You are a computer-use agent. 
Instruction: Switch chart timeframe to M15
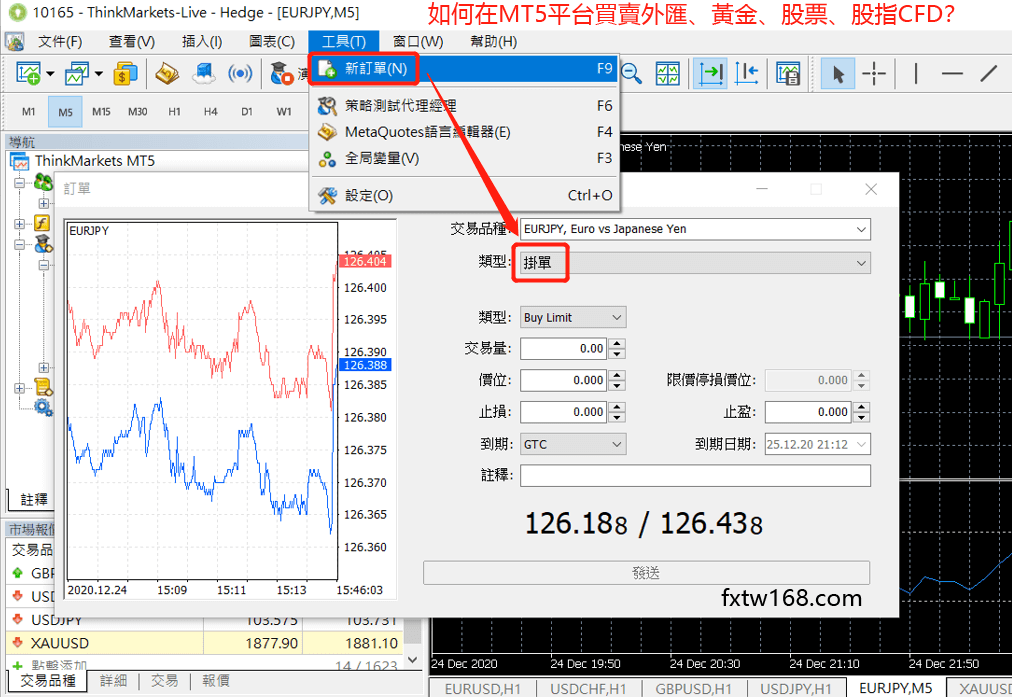(101, 112)
